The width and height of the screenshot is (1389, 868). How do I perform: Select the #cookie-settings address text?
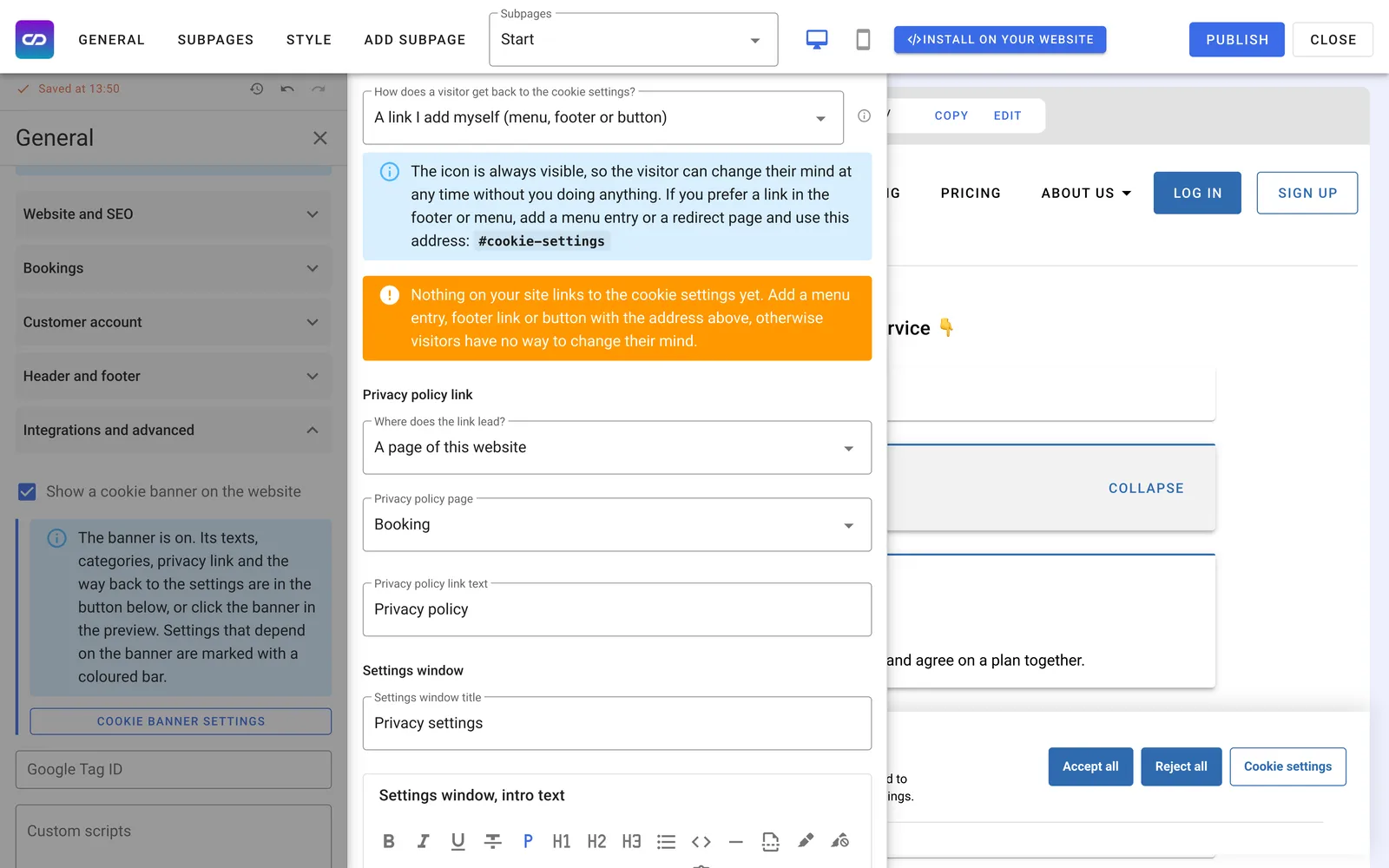542,241
